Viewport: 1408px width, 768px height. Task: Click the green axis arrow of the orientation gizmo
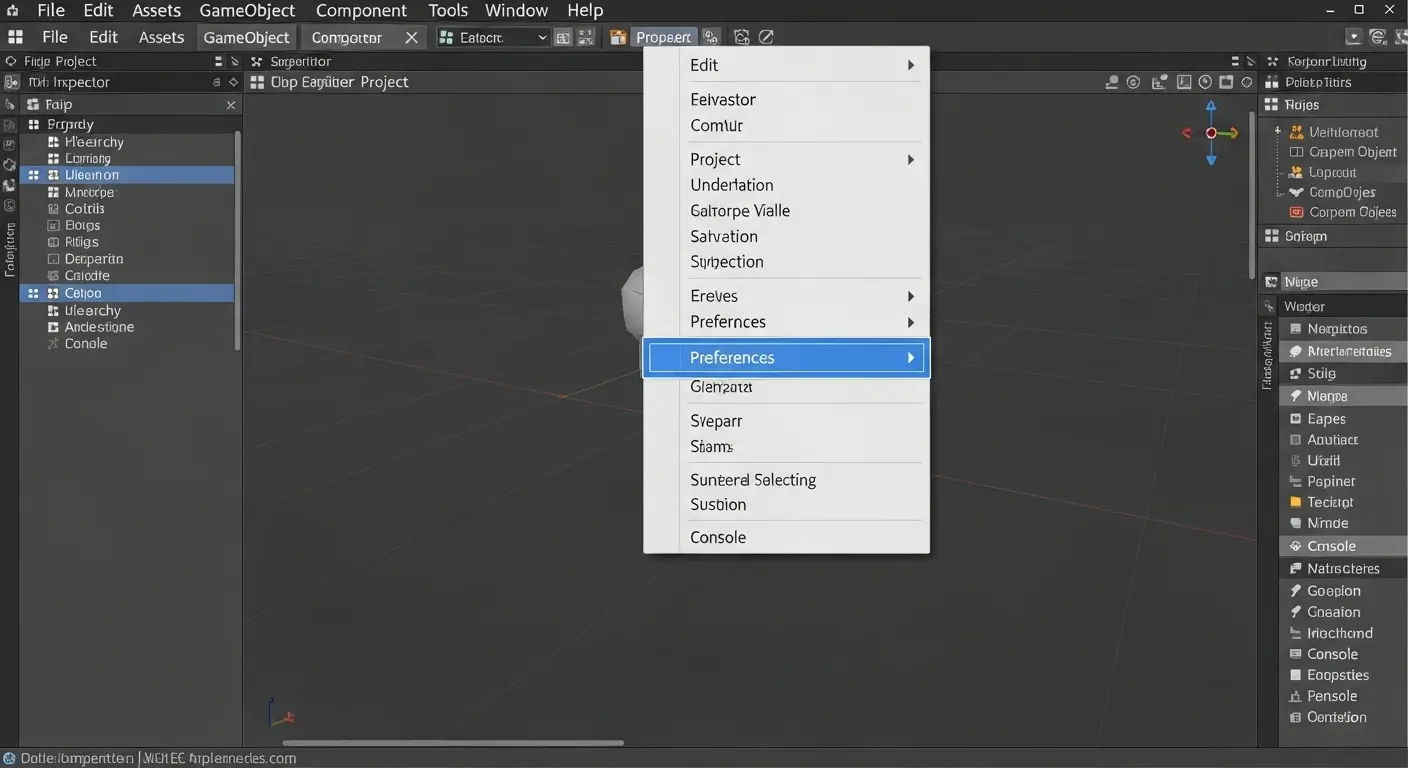pos(1230,133)
